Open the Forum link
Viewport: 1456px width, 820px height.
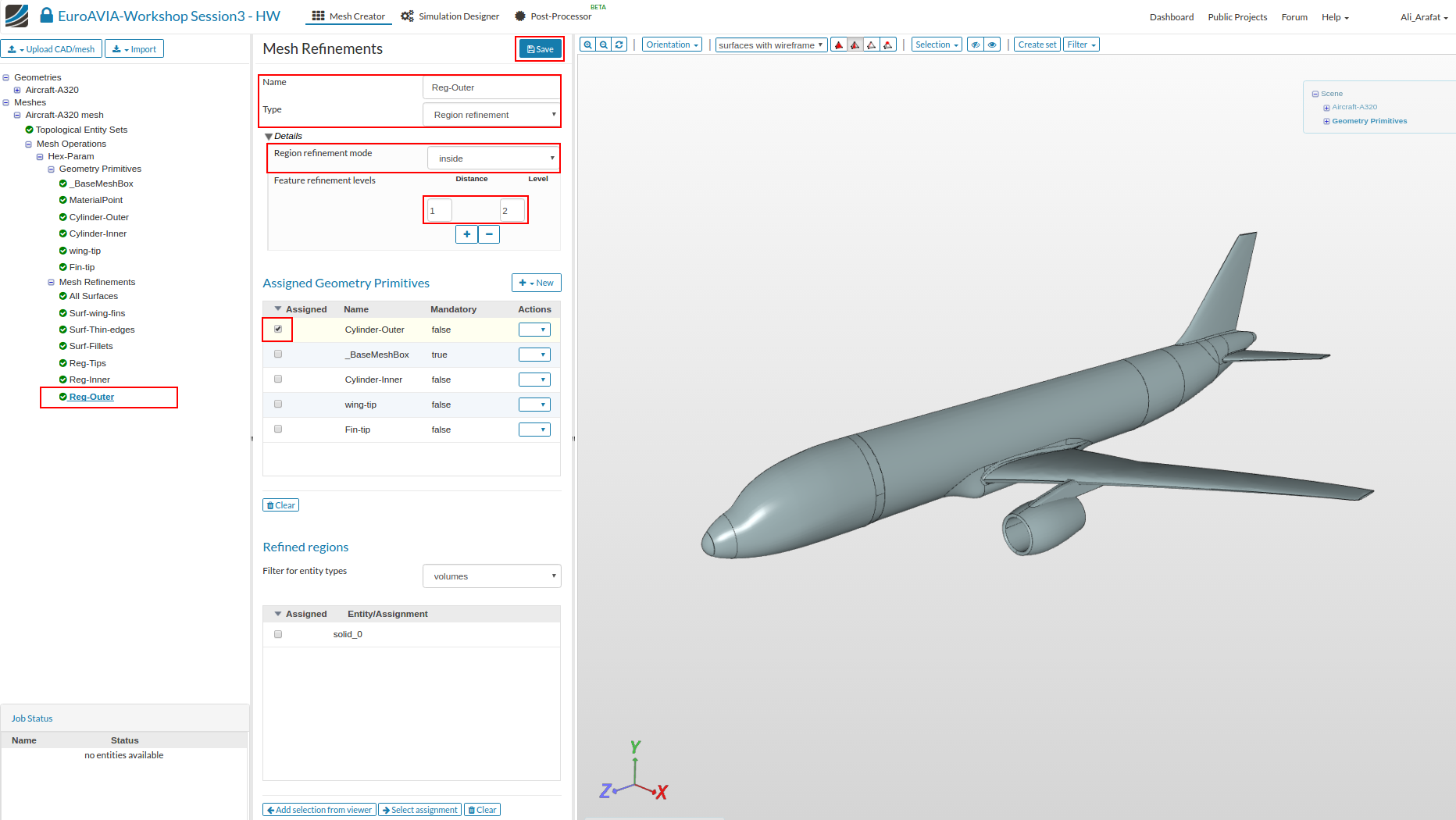[x=1294, y=17]
